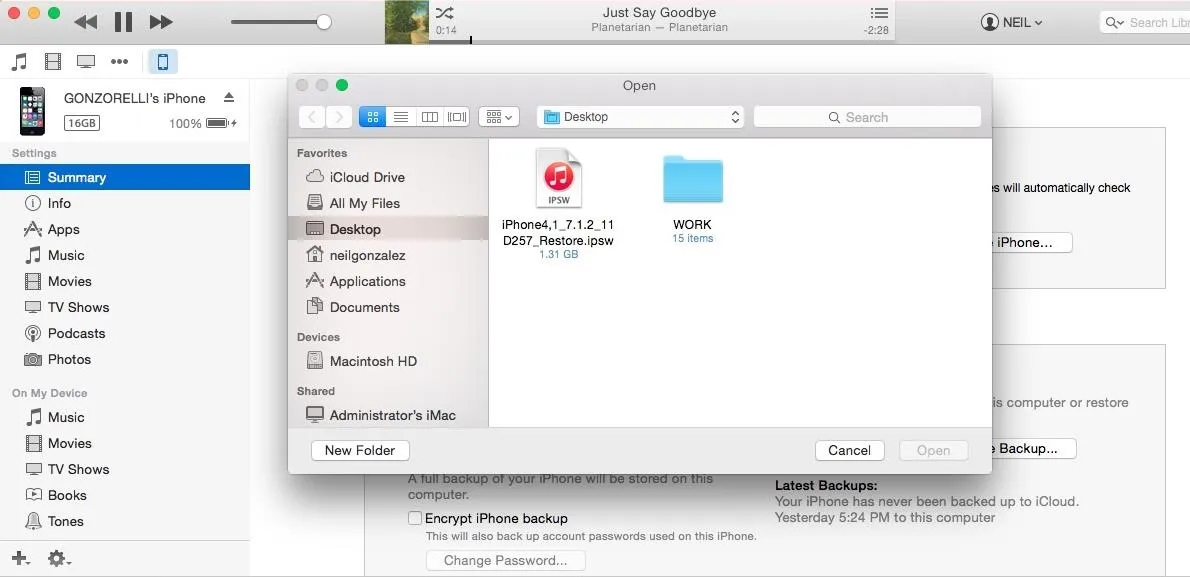Open the item arrangement dropdown
The image size is (1190, 577).
[x=499, y=117]
